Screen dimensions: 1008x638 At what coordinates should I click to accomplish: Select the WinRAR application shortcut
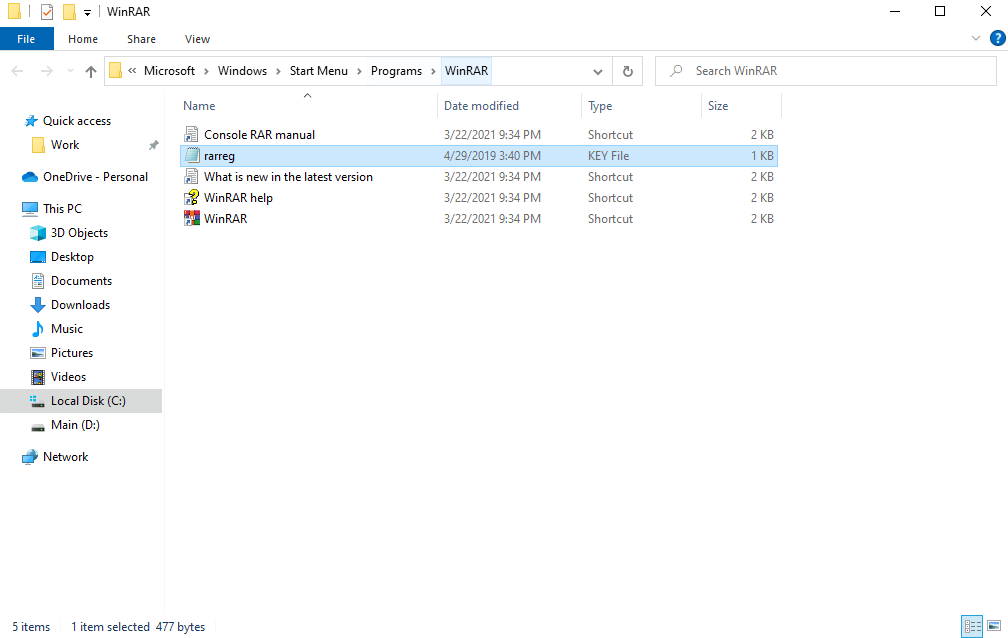click(x=225, y=219)
